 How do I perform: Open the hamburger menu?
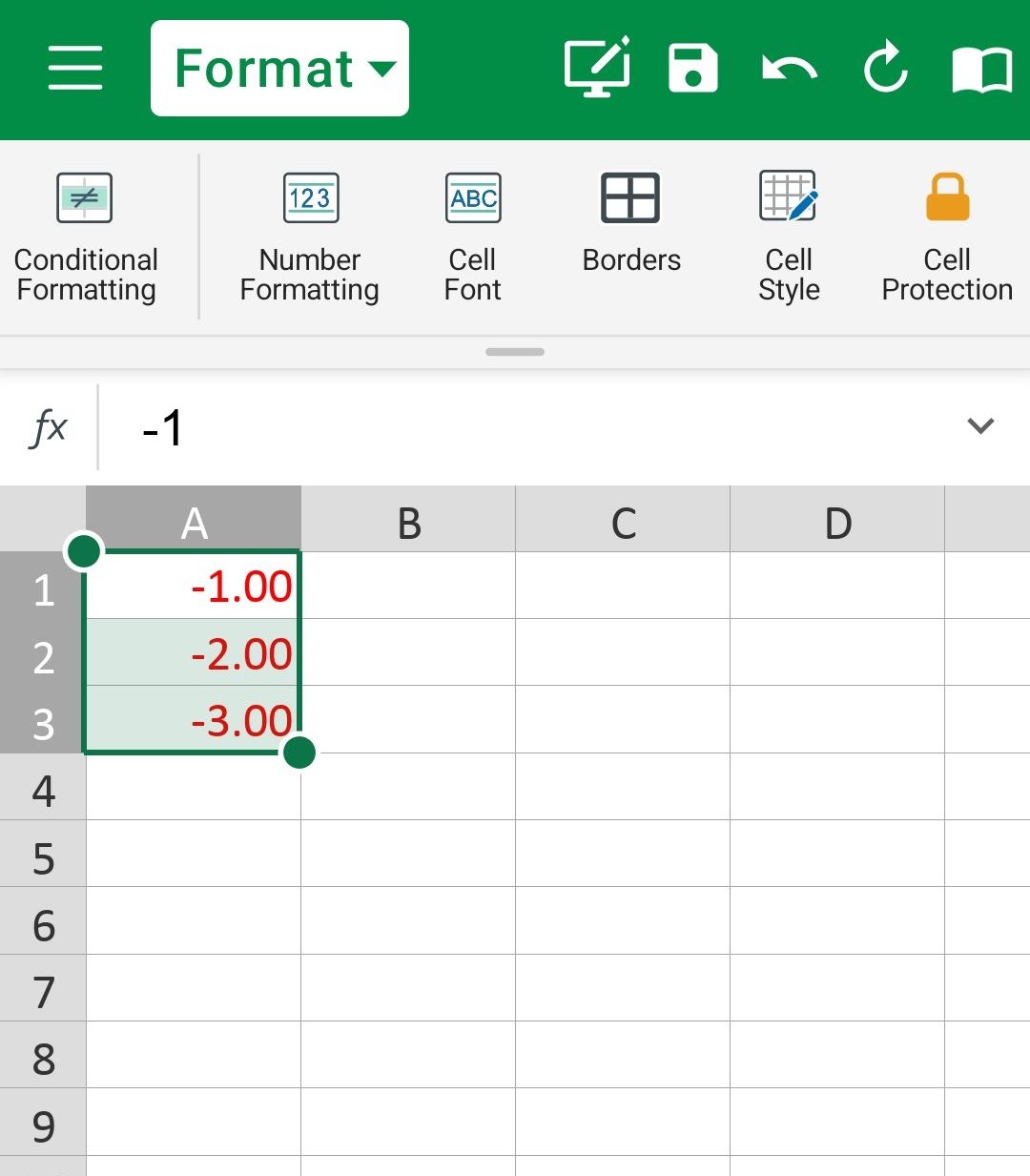[x=75, y=68]
